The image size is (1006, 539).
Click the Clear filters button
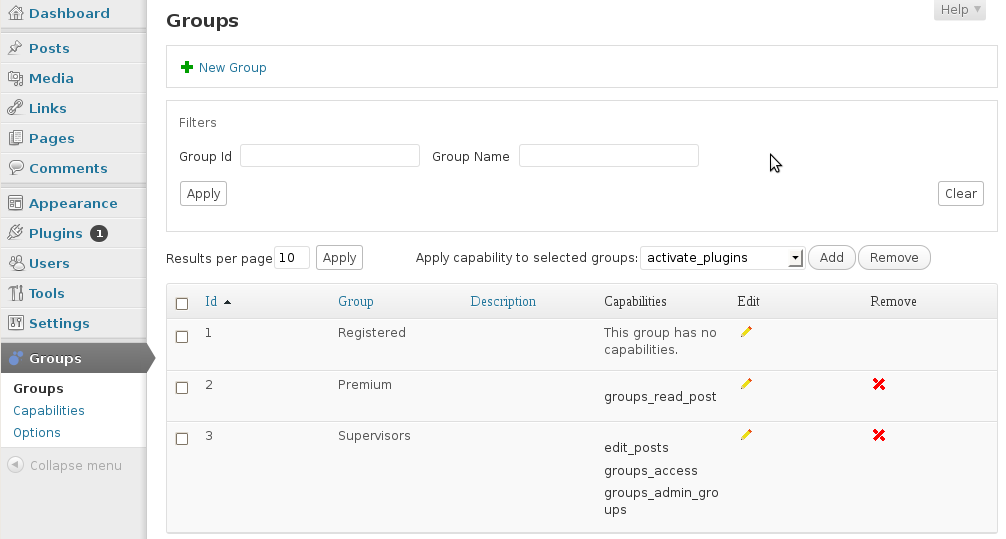(960, 194)
